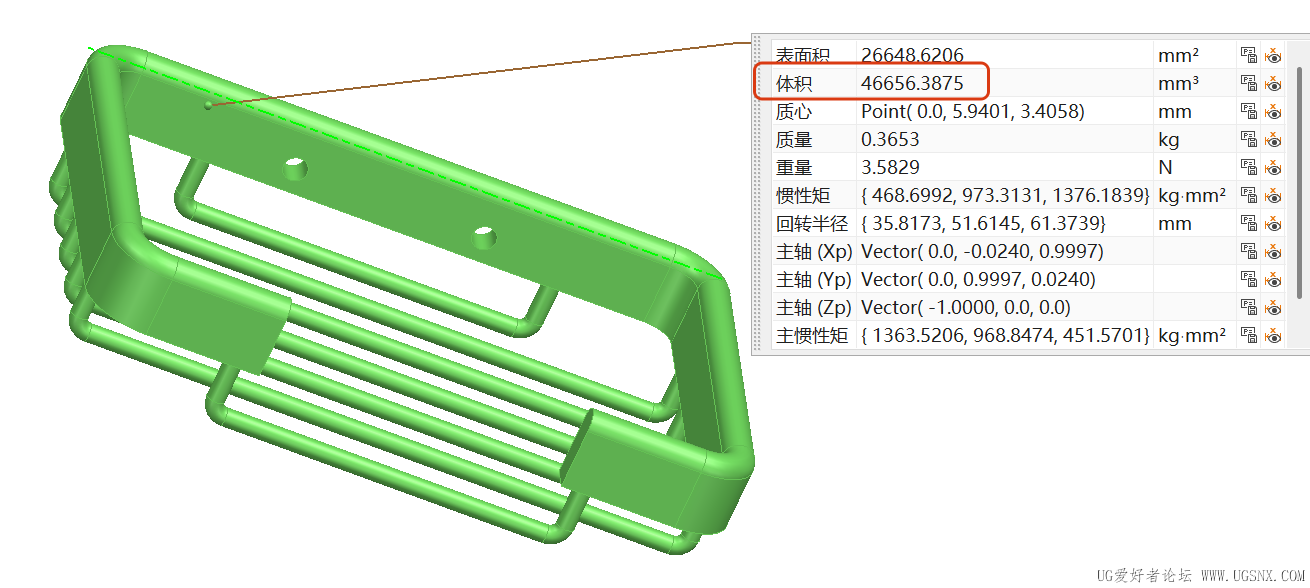The height and width of the screenshot is (588, 1310).
Task: Toggle annotation display eye for 表面积 row
Action: [x=1273, y=55]
